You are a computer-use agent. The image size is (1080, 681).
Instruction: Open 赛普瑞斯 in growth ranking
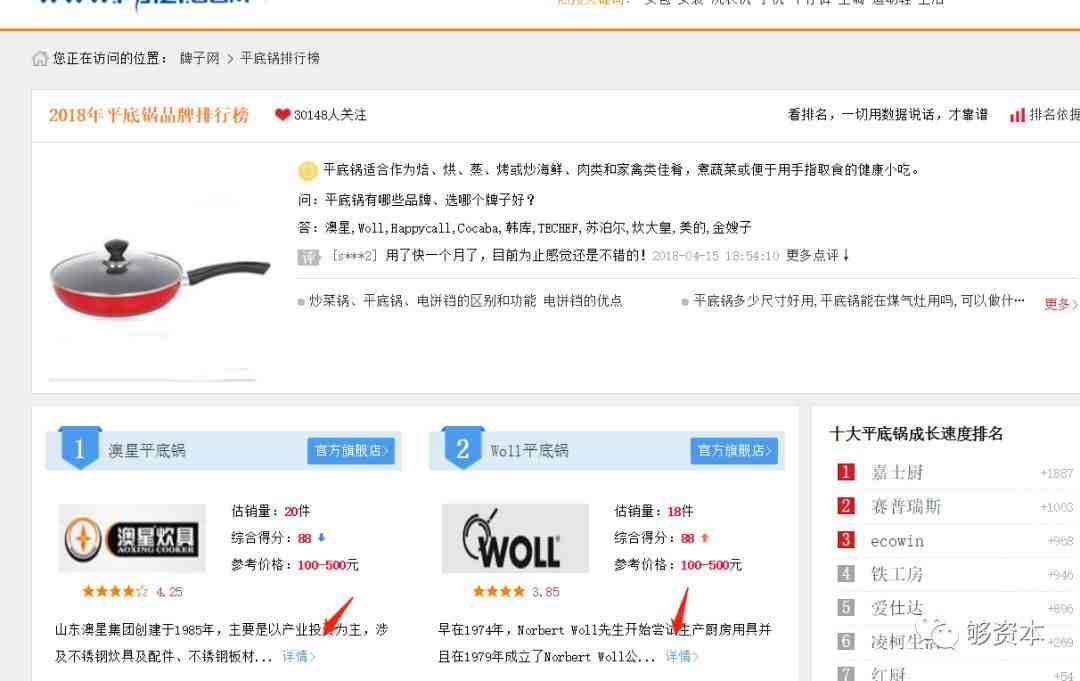(906, 507)
